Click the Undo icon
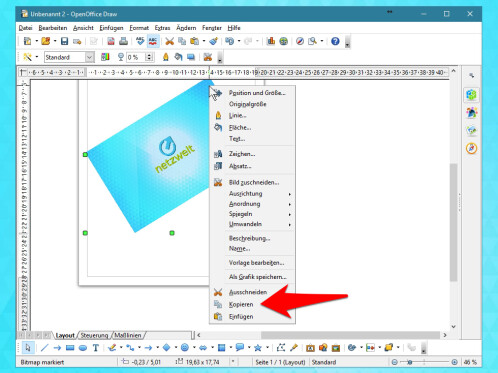 click(230, 41)
